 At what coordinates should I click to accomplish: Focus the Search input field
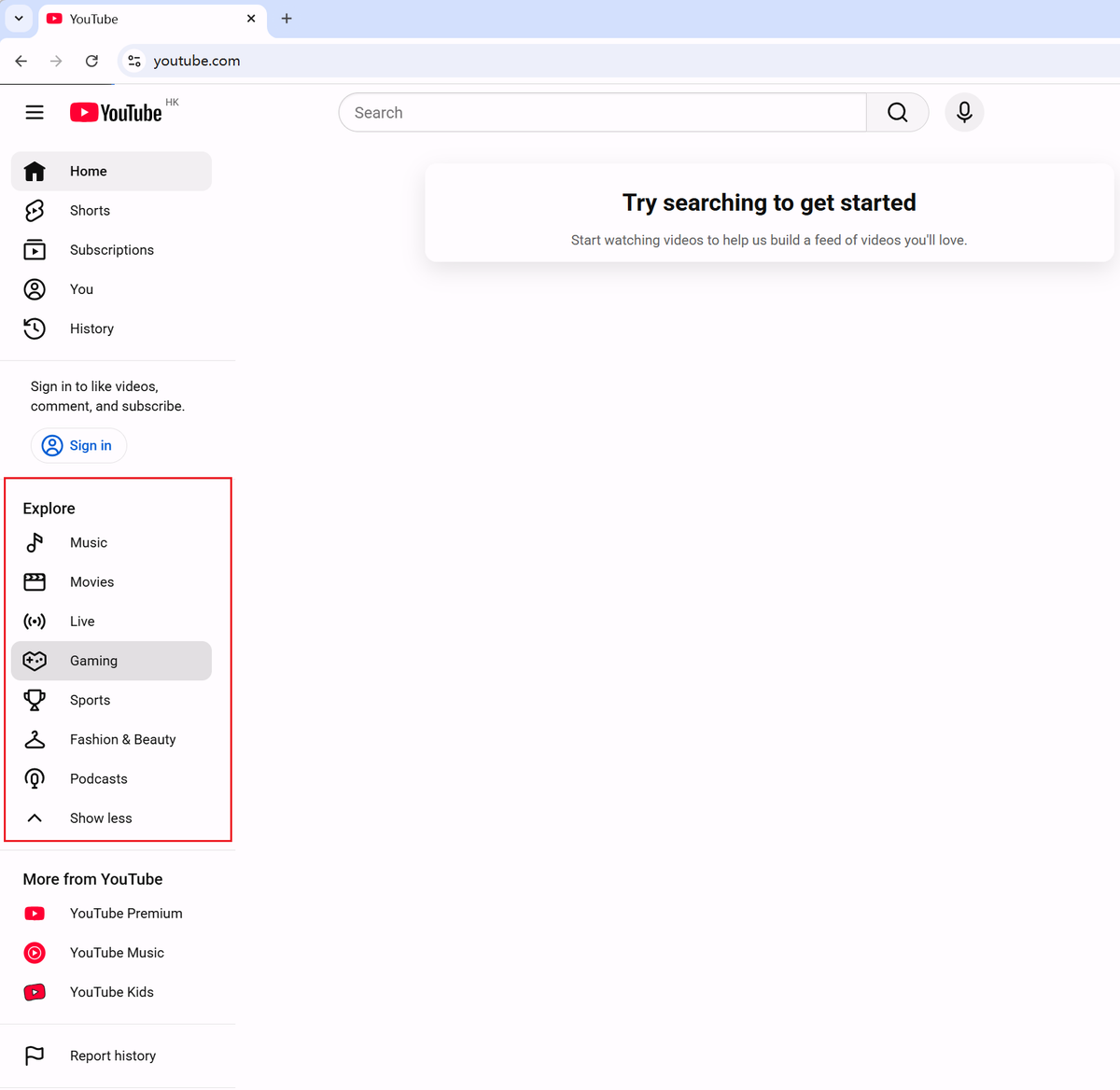pyautogui.click(x=603, y=112)
